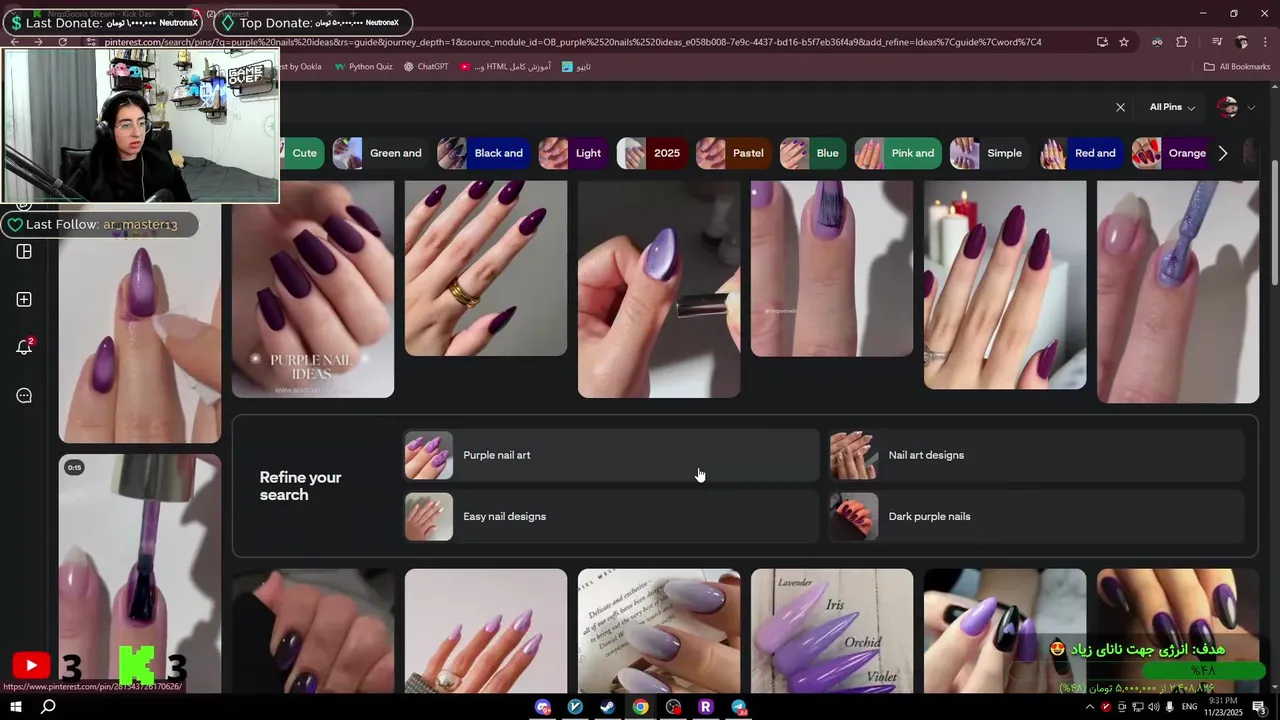Refine search with Dark purple nails
This screenshot has height=720, width=1280.
(x=1037, y=517)
